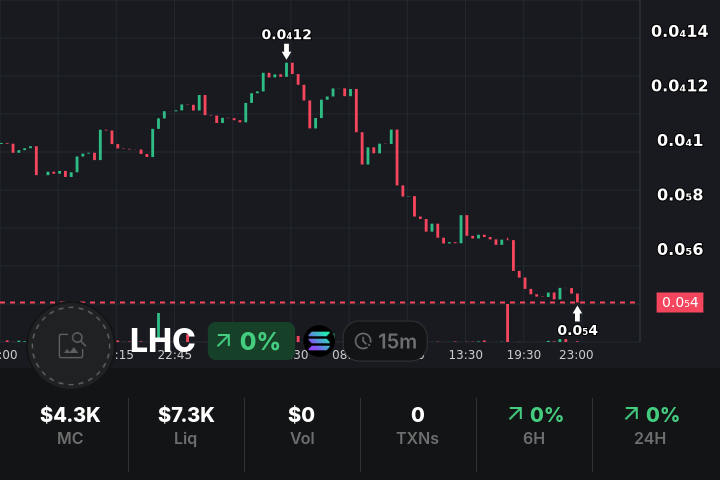Click the 24H change arrow icon

[631, 414]
